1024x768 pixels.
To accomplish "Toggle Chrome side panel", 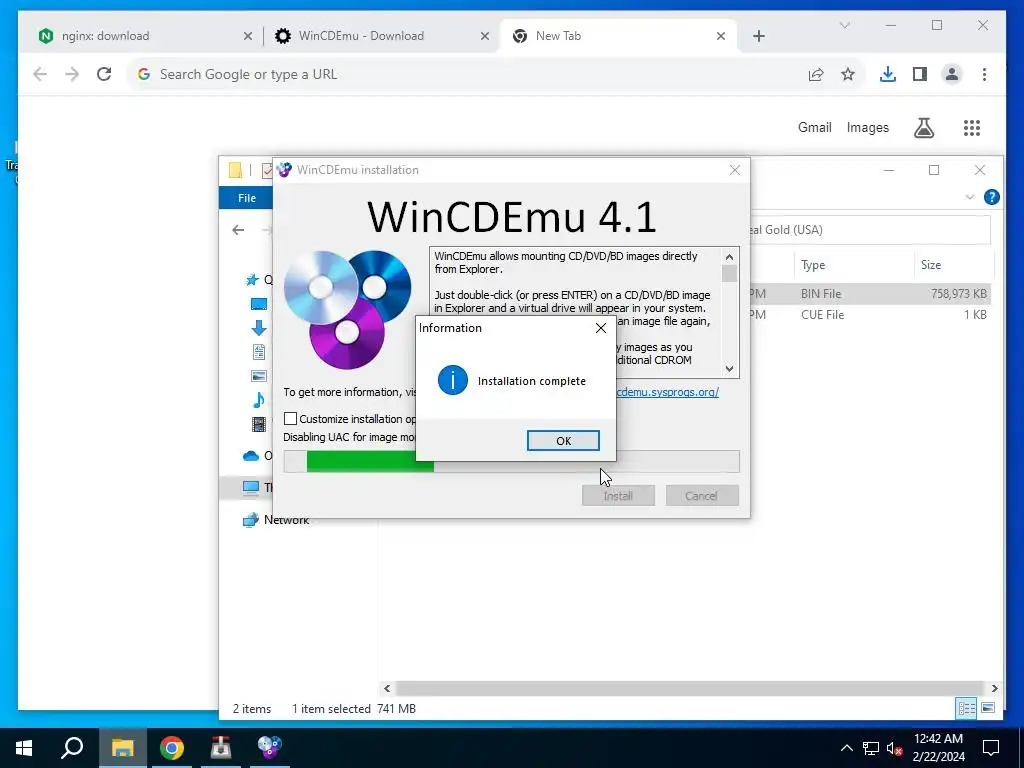I will point(920,74).
